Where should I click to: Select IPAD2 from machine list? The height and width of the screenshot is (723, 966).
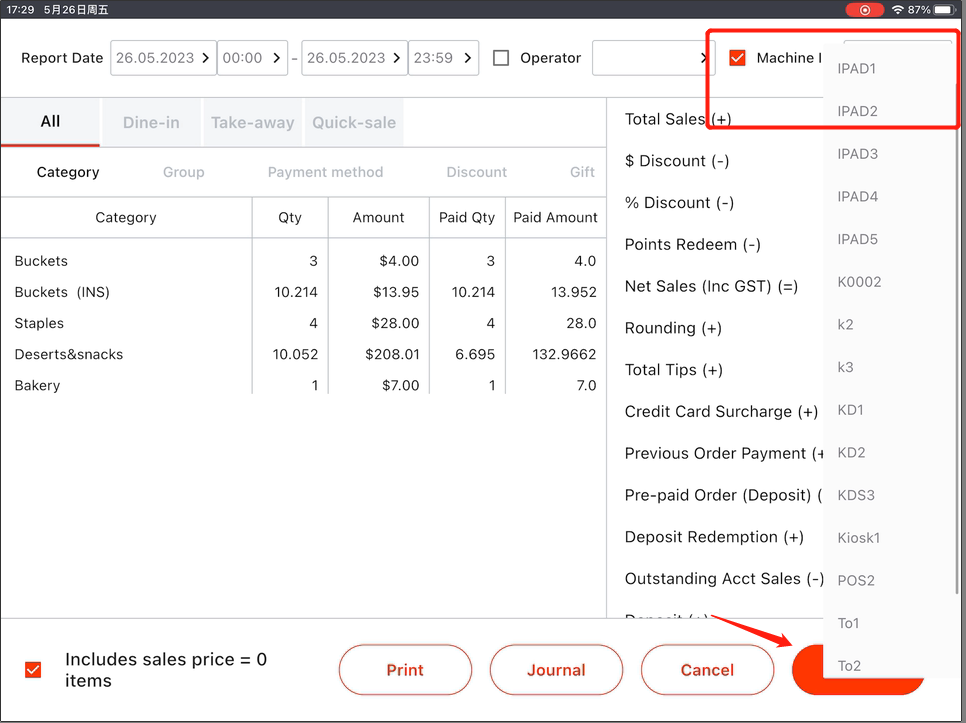[x=858, y=111]
